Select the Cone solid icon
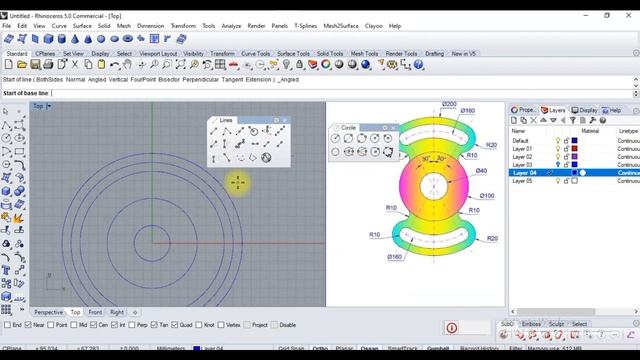Screen dimensions: 640x360 (x=75, y=39)
